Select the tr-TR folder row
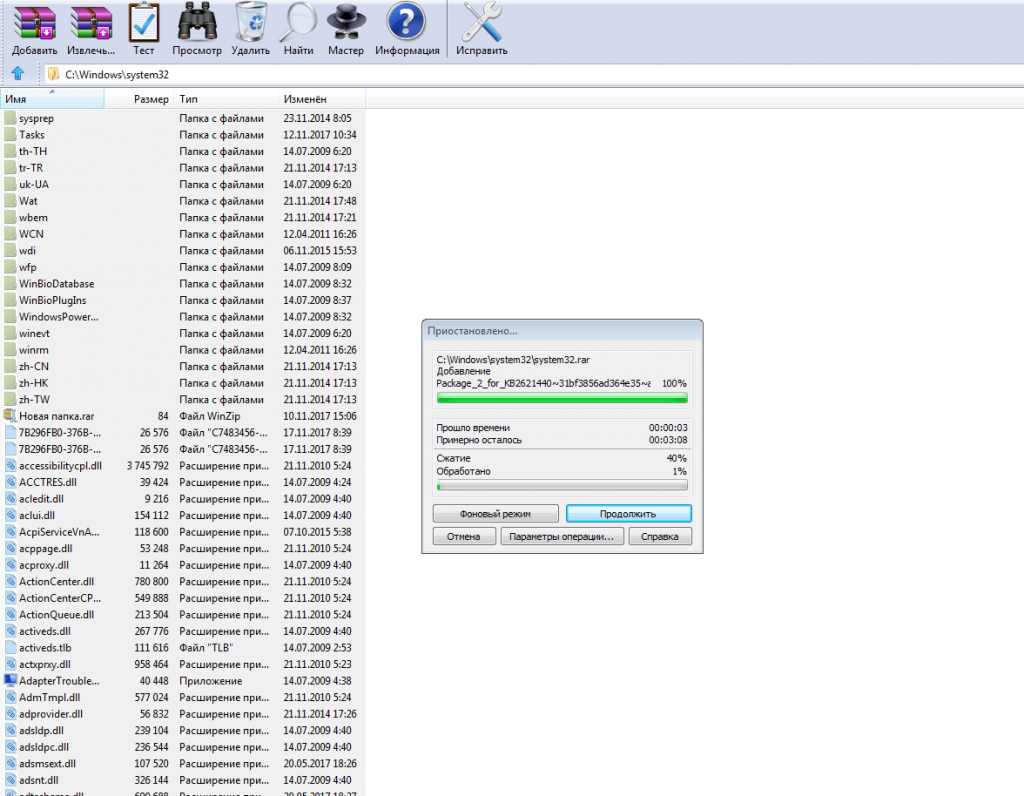 pos(183,168)
